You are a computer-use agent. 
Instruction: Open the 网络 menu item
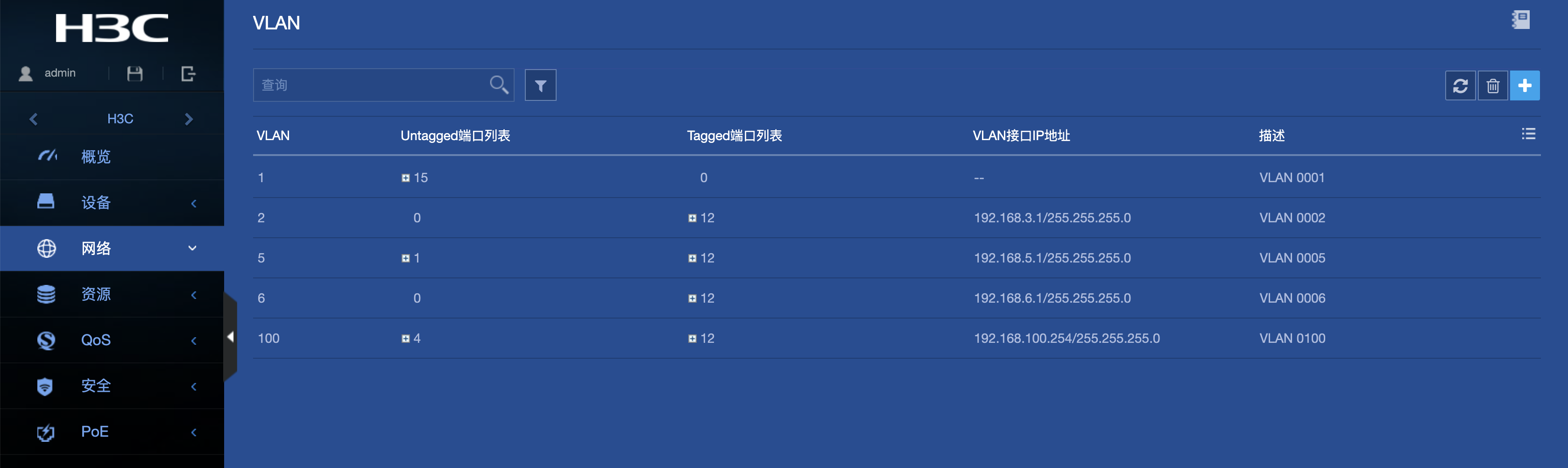click(112, 248)
